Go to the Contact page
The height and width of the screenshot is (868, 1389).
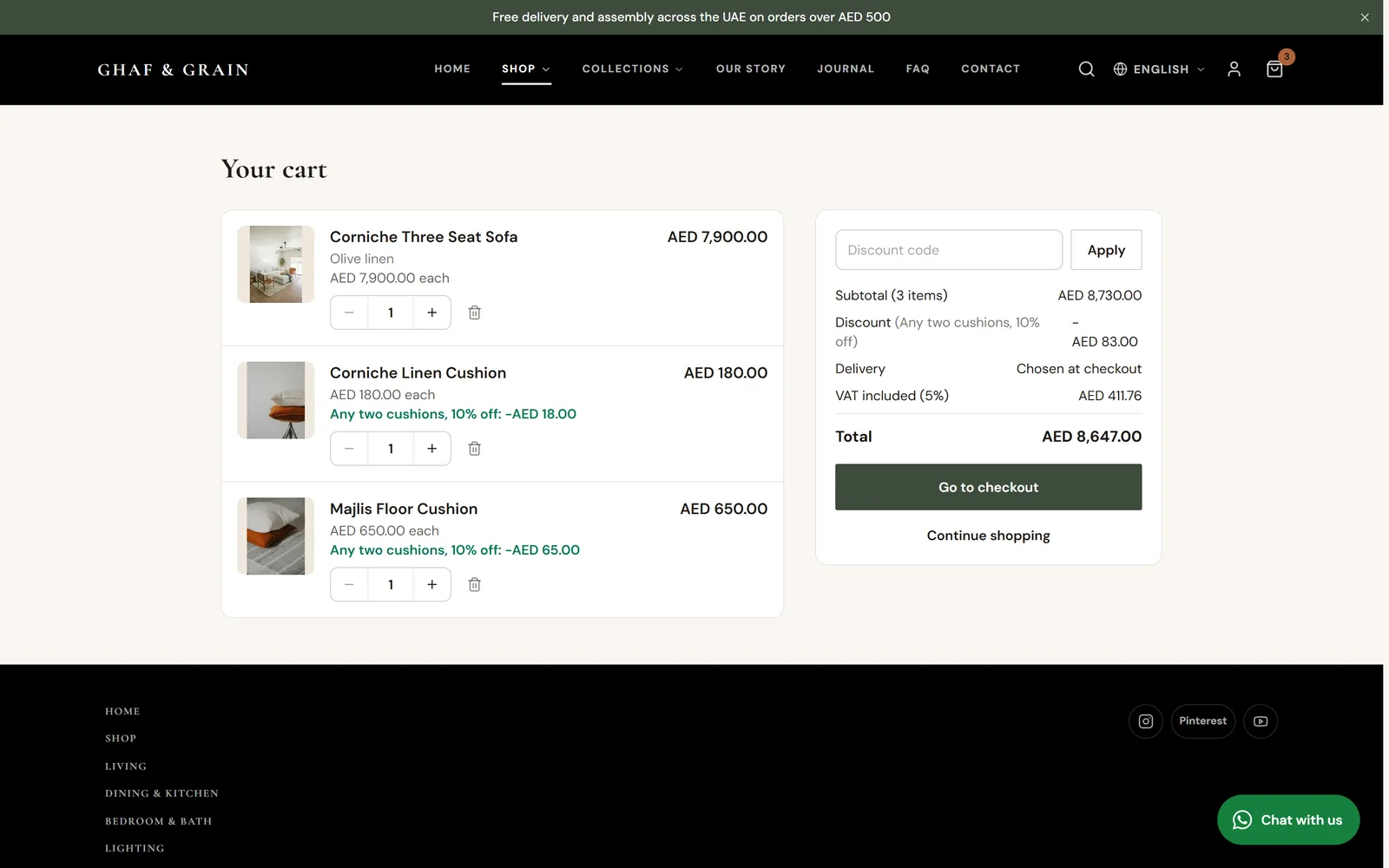coord(991,69)
